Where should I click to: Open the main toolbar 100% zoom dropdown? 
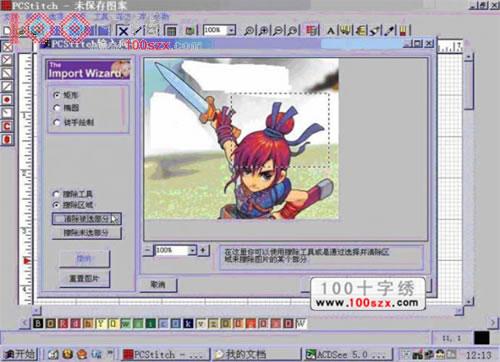pos(232,30)
